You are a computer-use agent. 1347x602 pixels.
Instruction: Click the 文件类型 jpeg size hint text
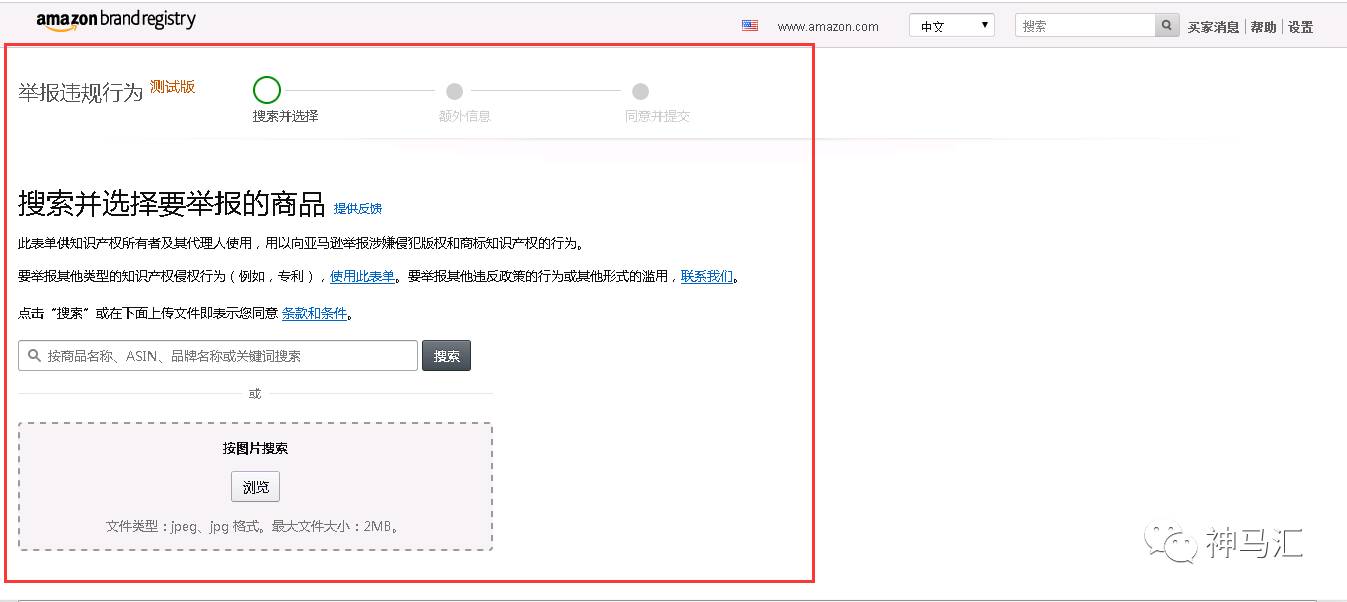click(x=256, y=526)
